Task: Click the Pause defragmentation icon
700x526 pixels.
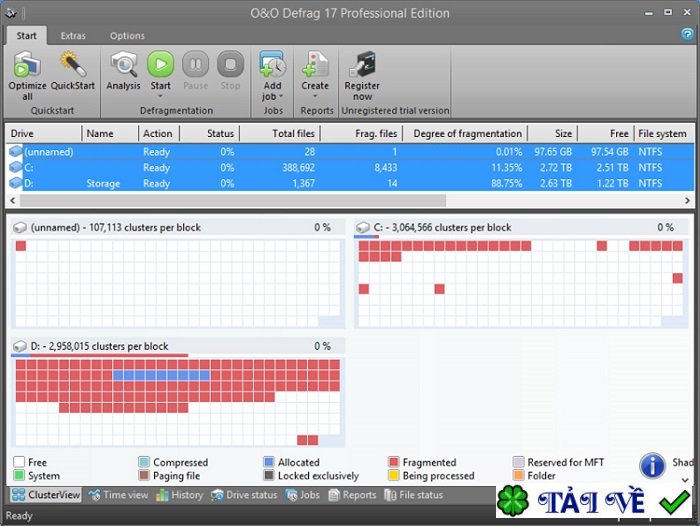Action: coord(196,64)
